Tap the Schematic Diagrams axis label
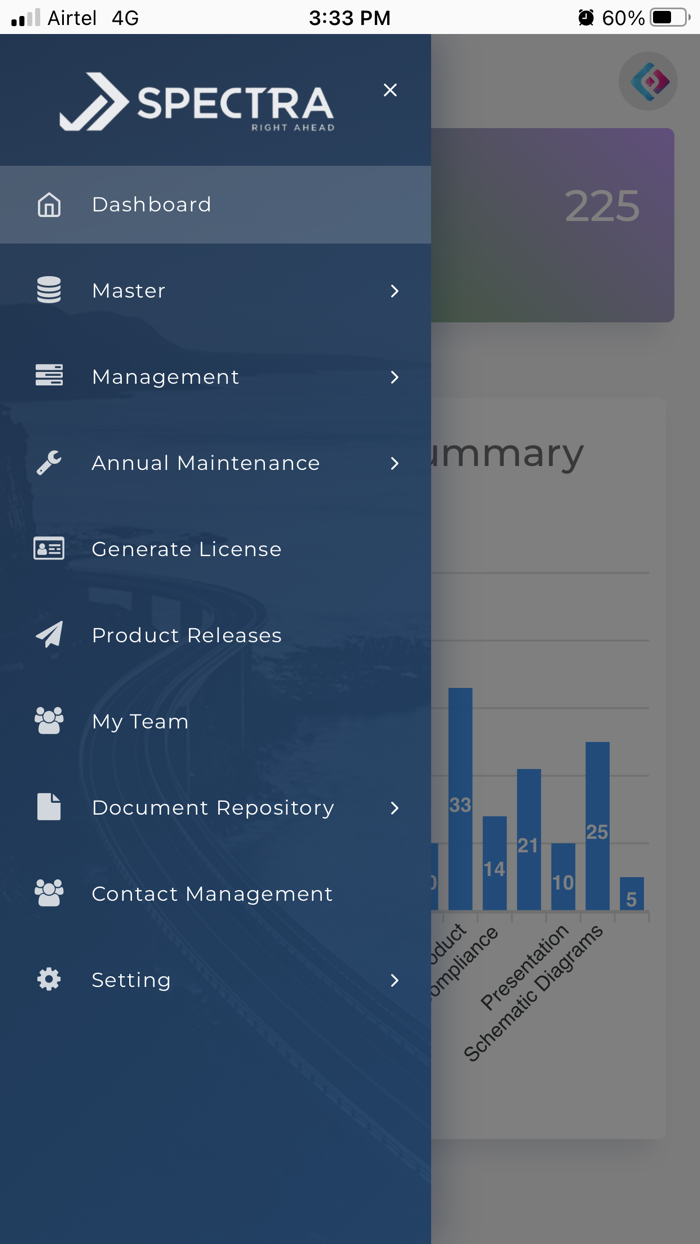This screenshot has width=700, height=1244. [534, 993]
